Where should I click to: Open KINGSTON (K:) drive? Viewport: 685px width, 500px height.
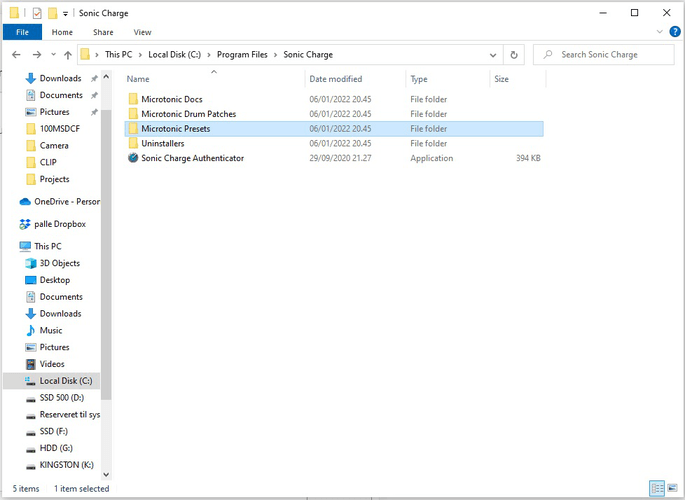pyautogui.click(x=66, y=465)
